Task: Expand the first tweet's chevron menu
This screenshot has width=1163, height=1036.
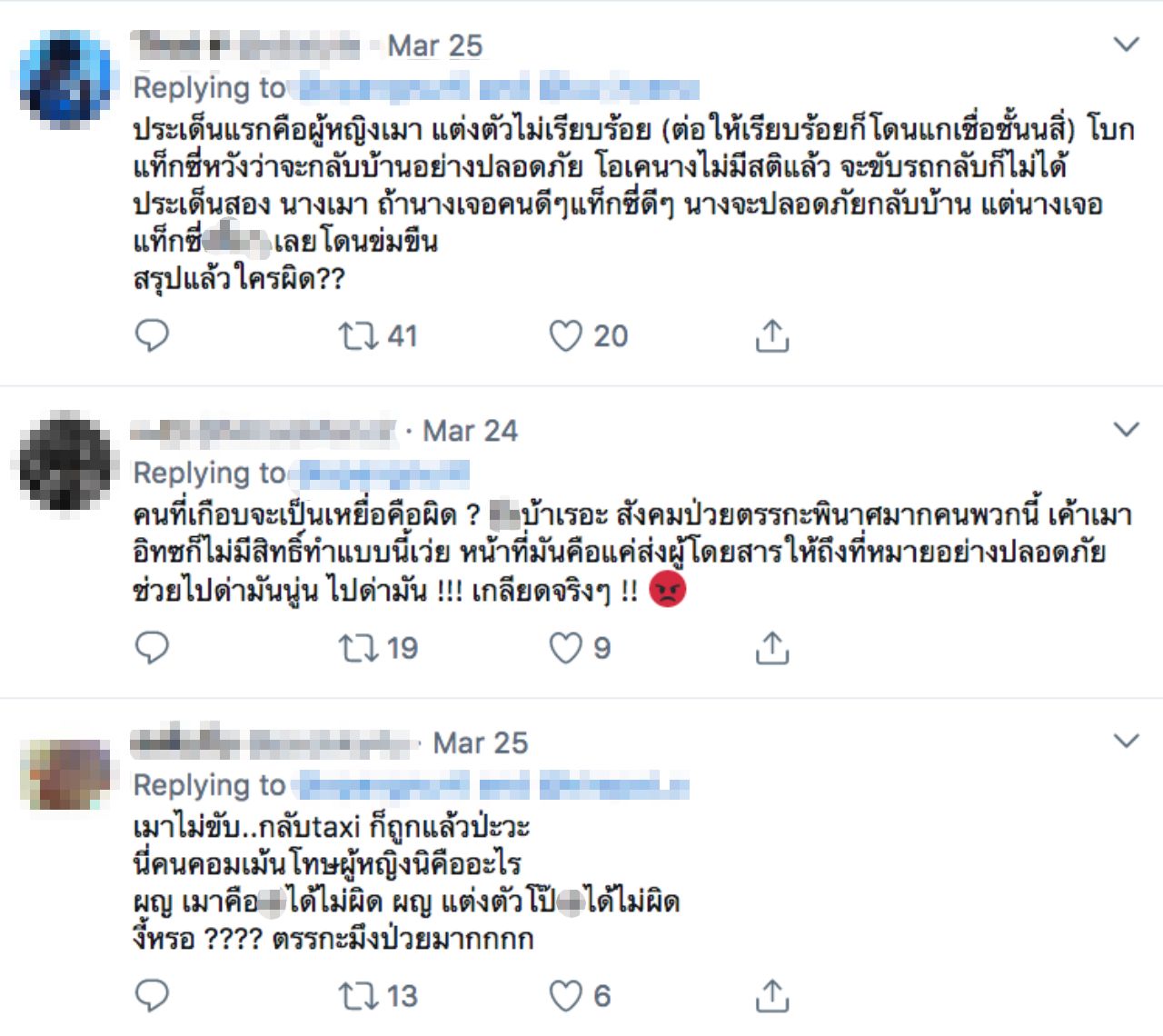Action: point(1126,45)
